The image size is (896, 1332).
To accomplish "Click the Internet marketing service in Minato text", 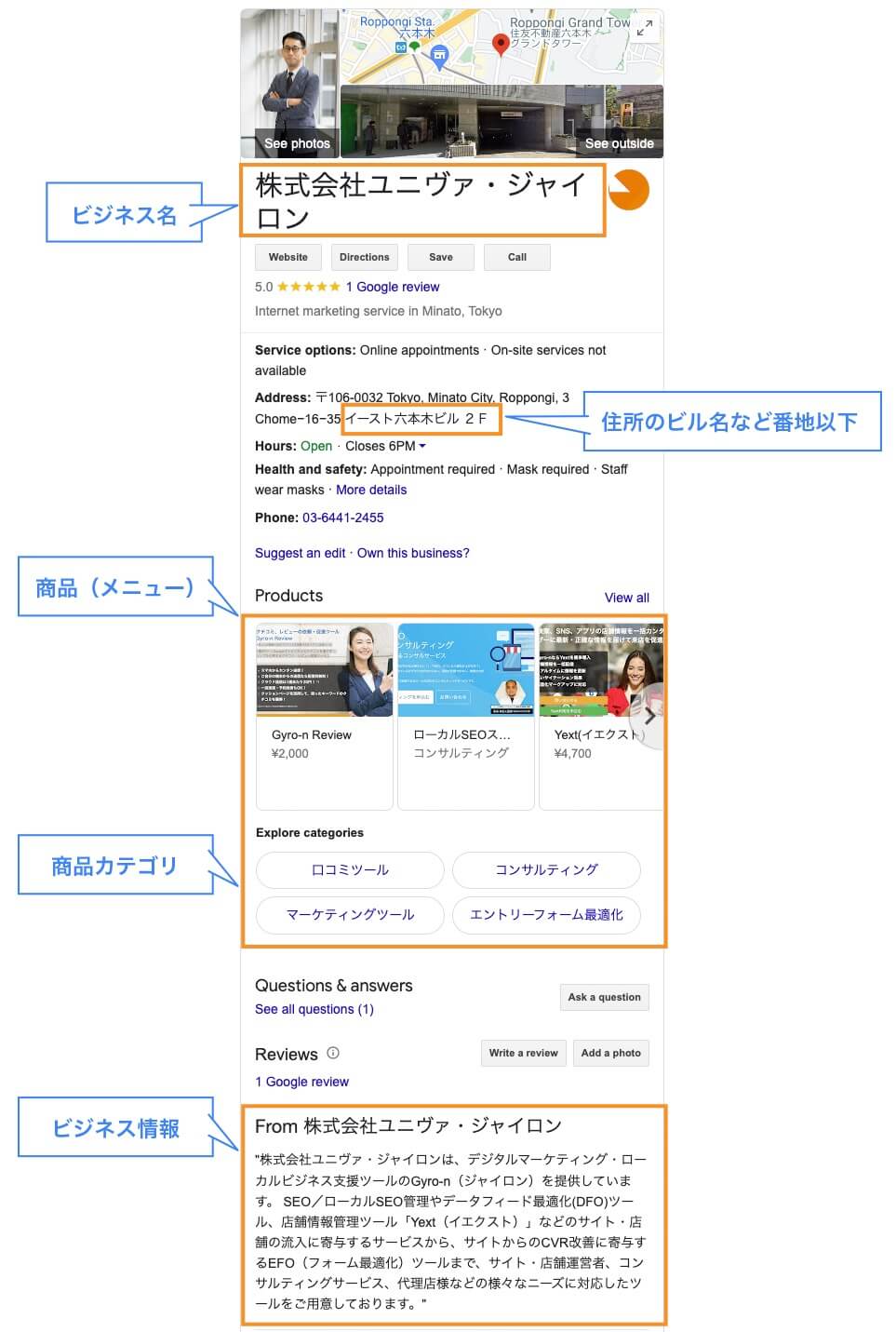I will pos(379,311).
